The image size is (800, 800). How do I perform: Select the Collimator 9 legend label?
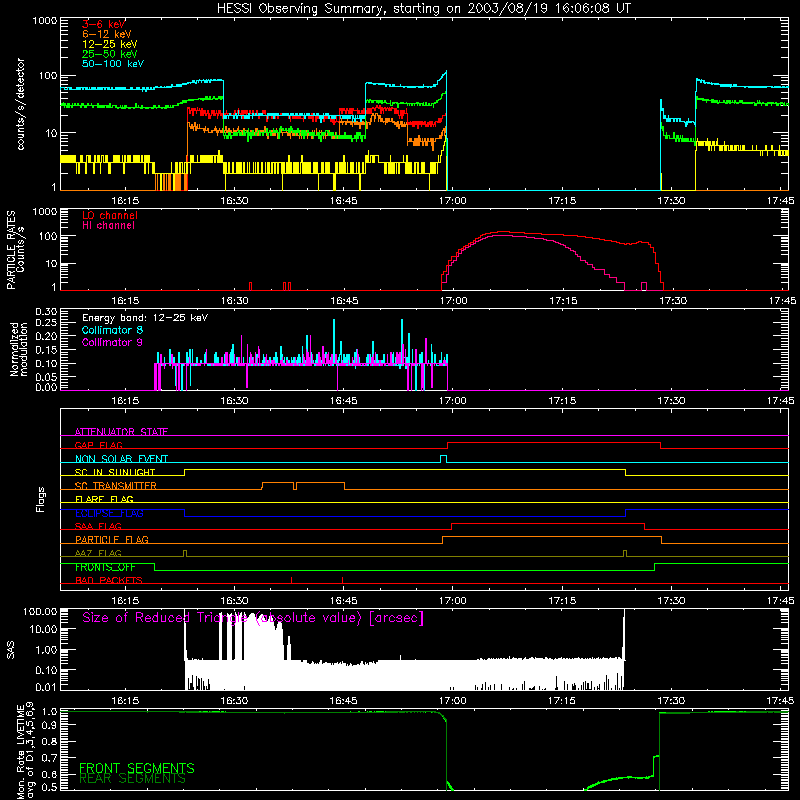coord(112,342)
